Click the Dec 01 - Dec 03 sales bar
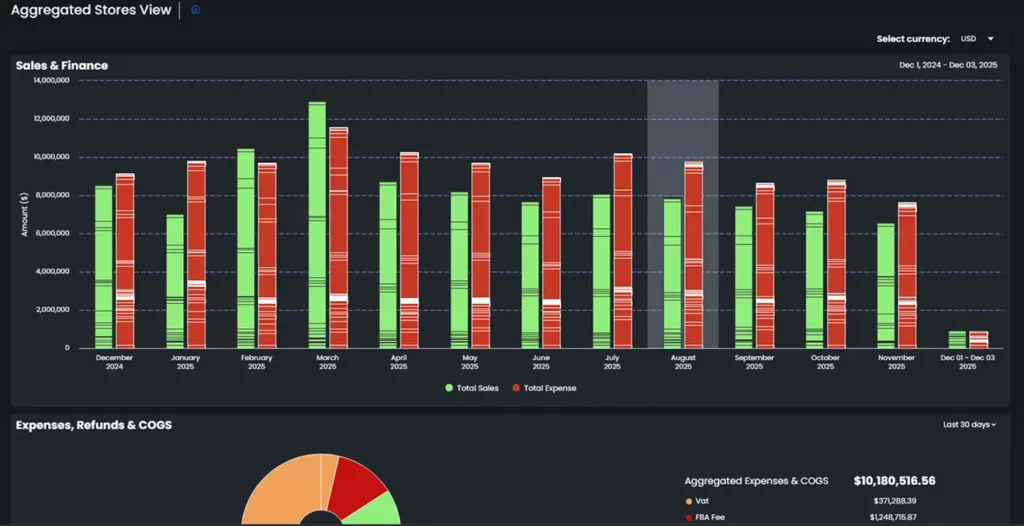 957,340
